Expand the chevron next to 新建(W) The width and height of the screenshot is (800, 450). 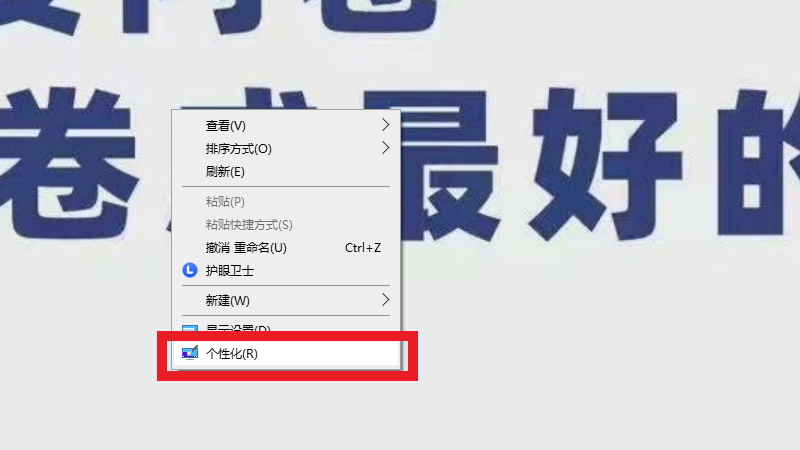click(x=385, y=300)
